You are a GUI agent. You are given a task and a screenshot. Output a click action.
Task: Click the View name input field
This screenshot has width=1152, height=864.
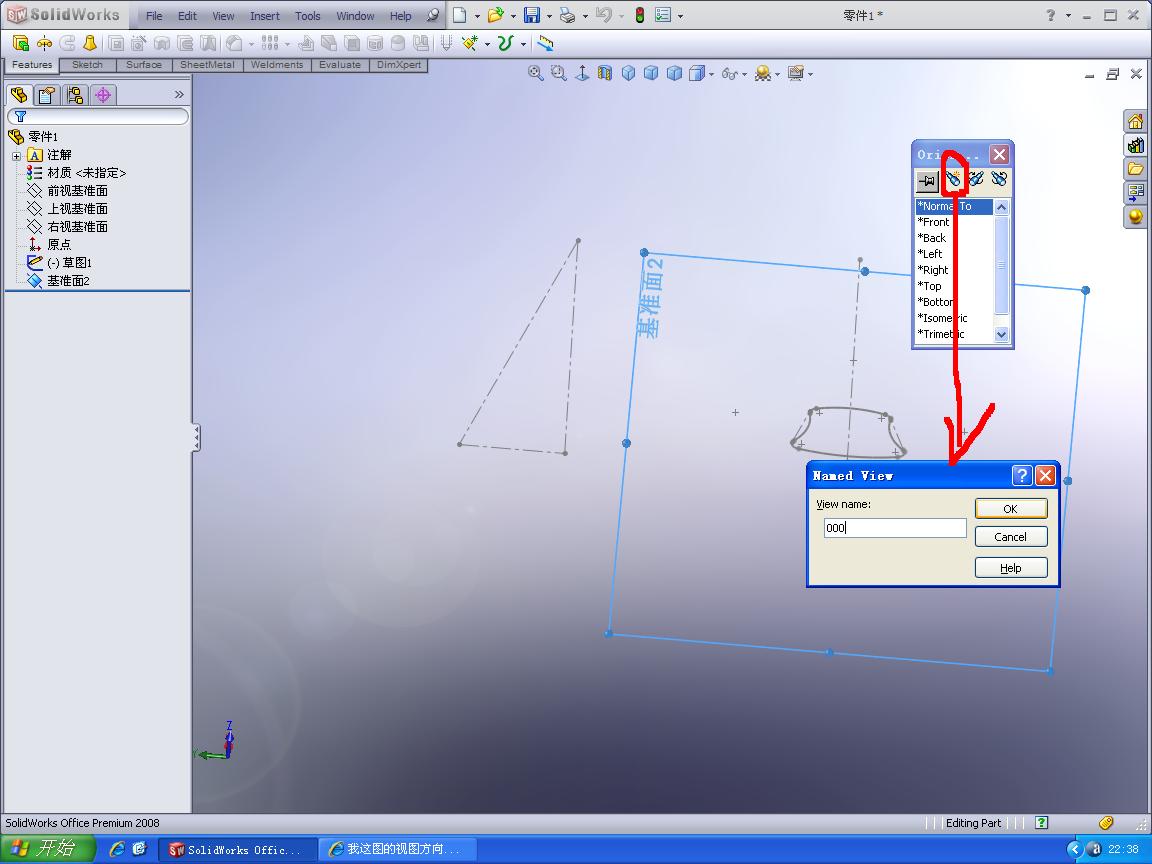point(894,528)
